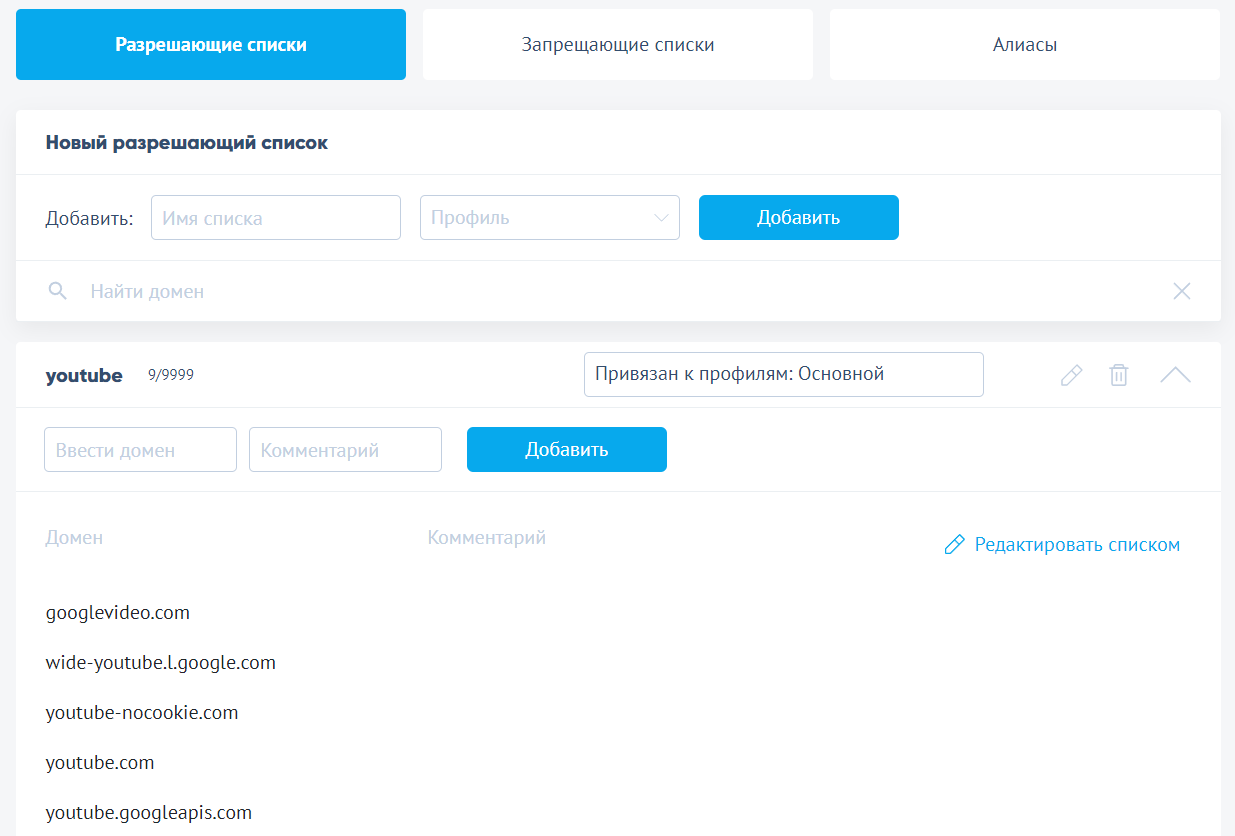This screenshot has height=836, width=1235.
Task: Click the youtube-nocookie.com domain row
Action: tap(142, 712)
